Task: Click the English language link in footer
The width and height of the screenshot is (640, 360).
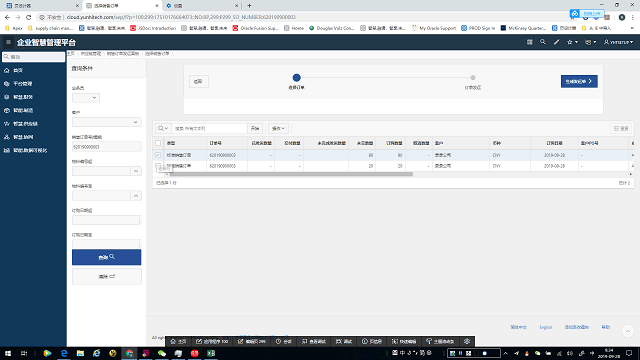Action: 545,327
